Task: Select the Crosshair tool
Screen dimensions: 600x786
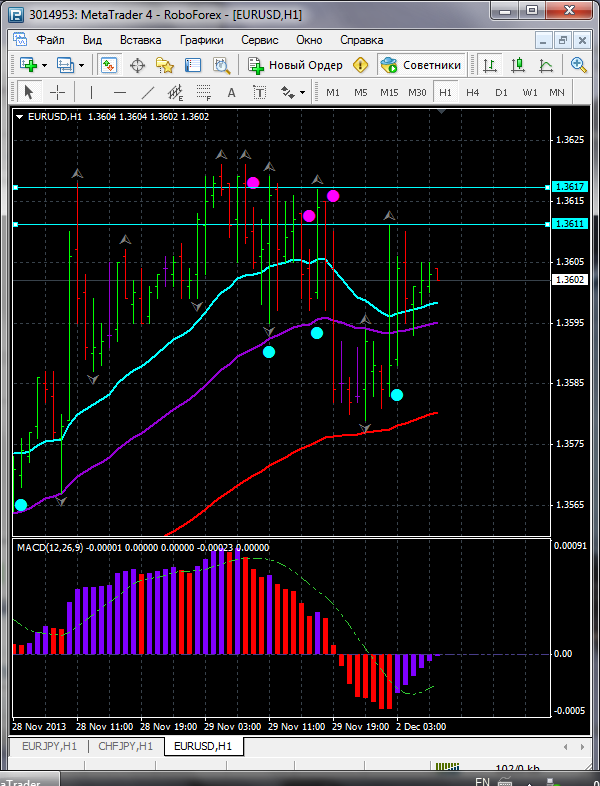Action: (x=58, y=92)
